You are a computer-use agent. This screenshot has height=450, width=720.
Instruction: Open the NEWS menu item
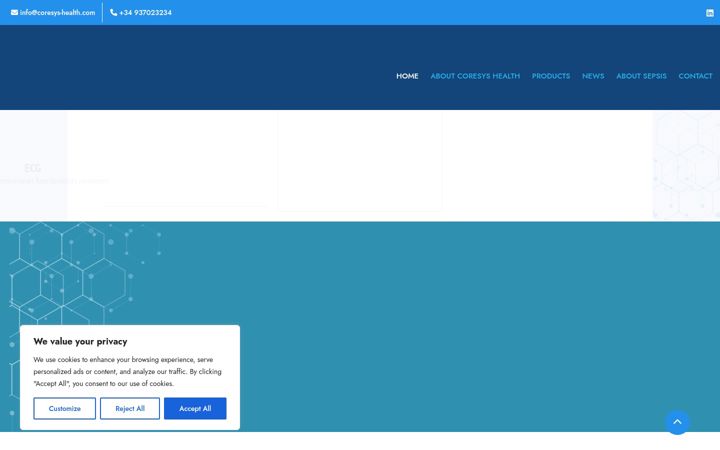pyautogui.click(x=593, y=76)
